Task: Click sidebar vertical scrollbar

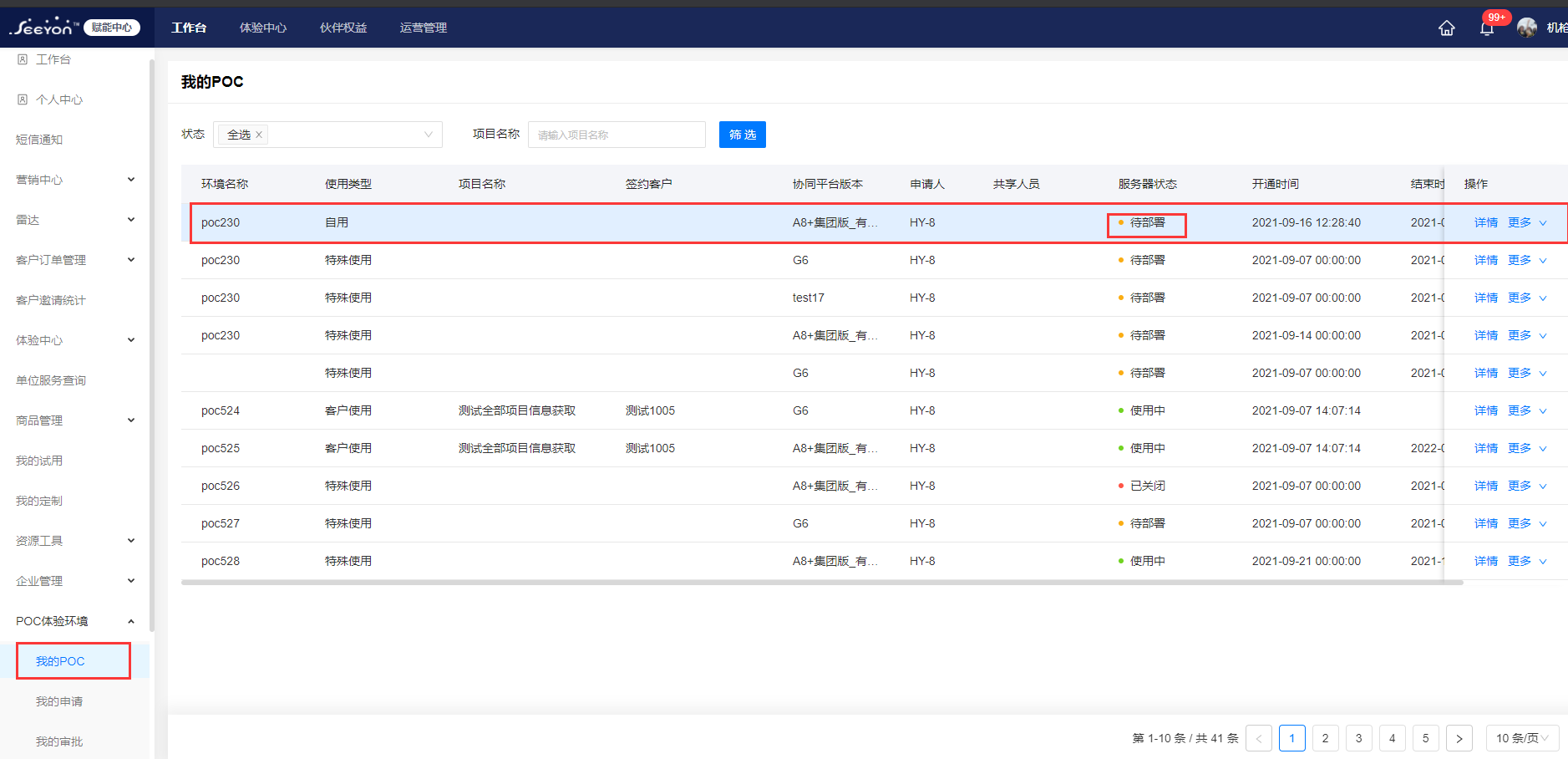Action: click(x=151, y=345)
